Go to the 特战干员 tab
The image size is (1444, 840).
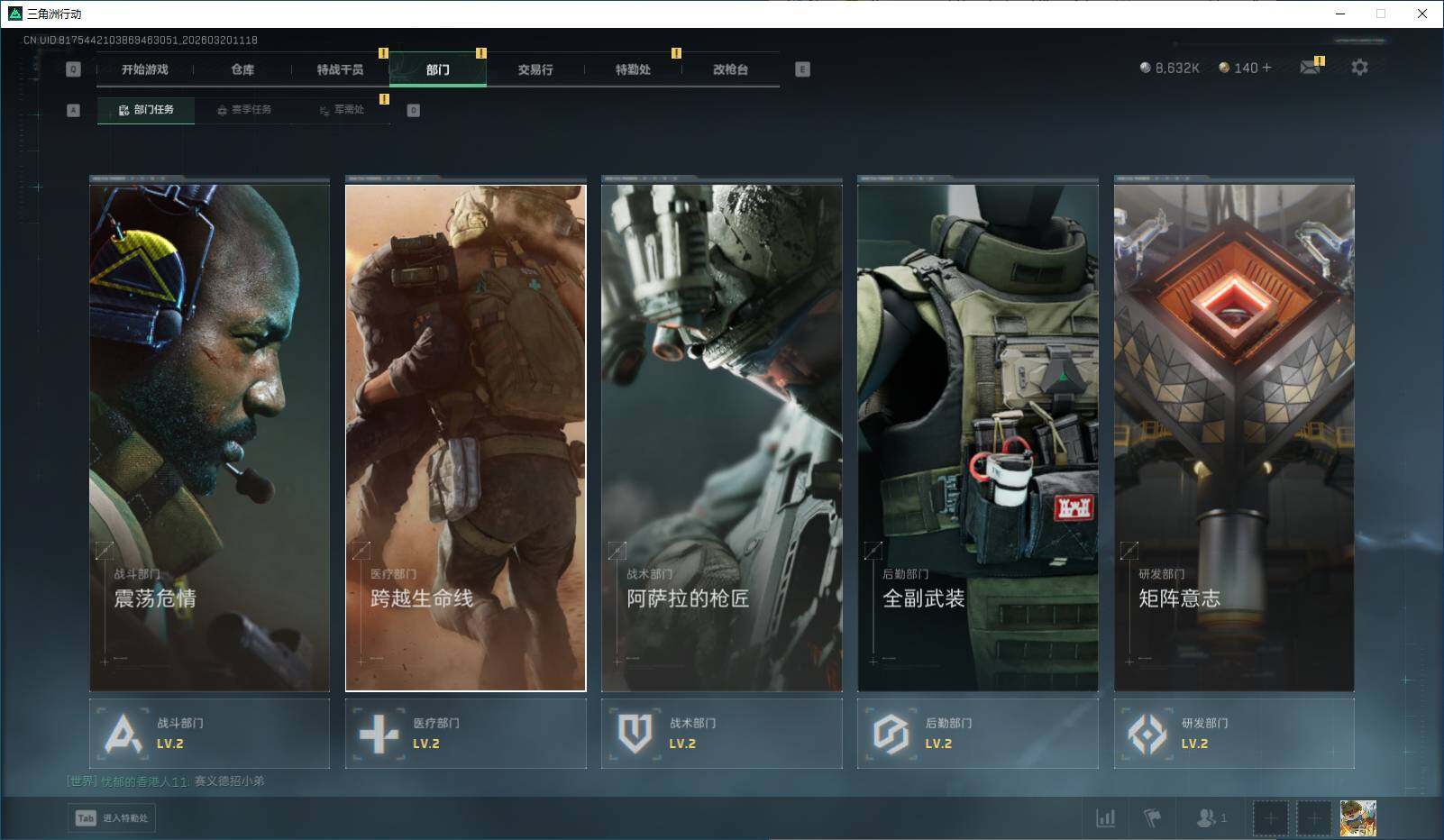click(340, 69)
